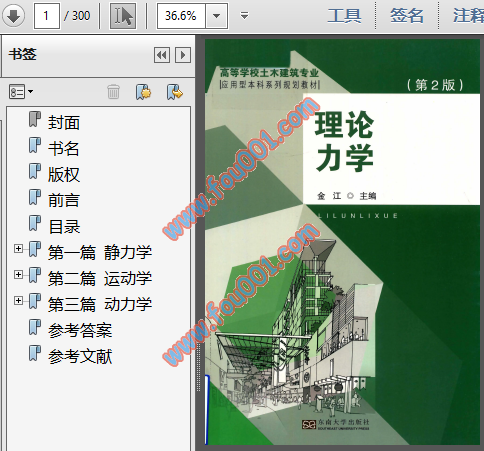Select the 目录 bookmark
Viewport: 484px width, 451px height.
pyautogui.click(x=64, y=227)
